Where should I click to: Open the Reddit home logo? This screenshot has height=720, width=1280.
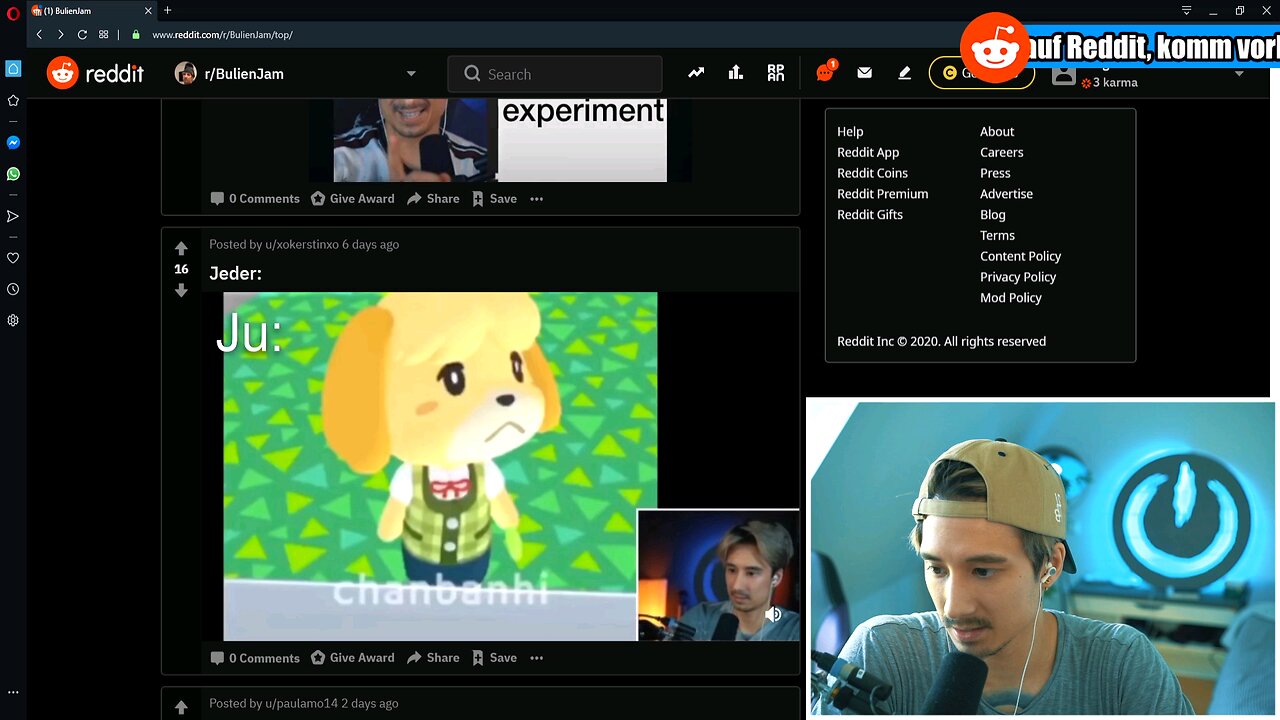click(x=95, y=73)
